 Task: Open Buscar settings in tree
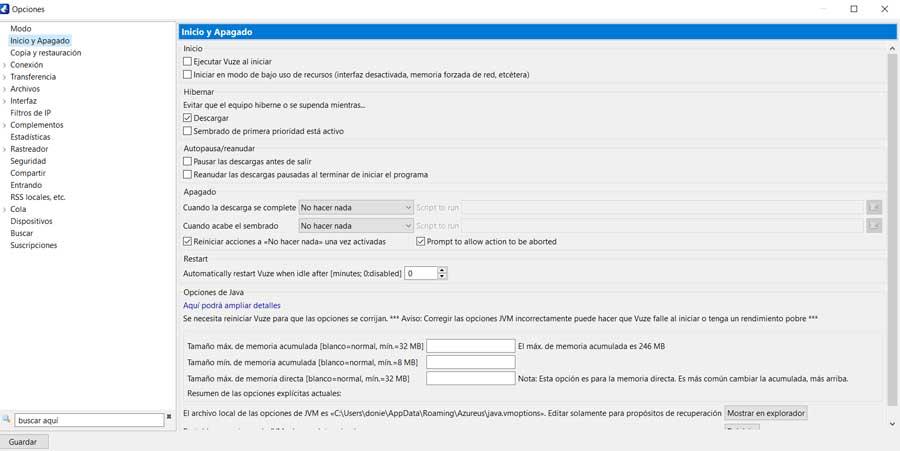(x=21, y=234)
